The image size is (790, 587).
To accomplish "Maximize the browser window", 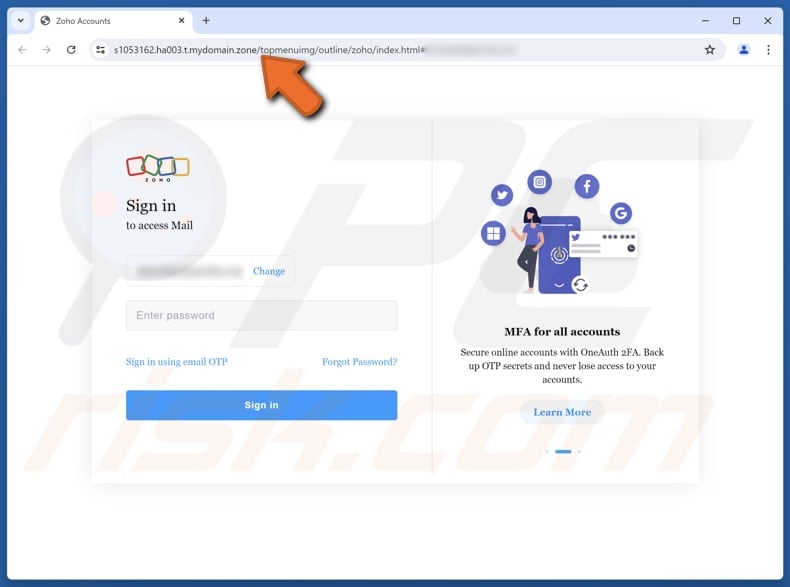I will (x=737, y=21).
